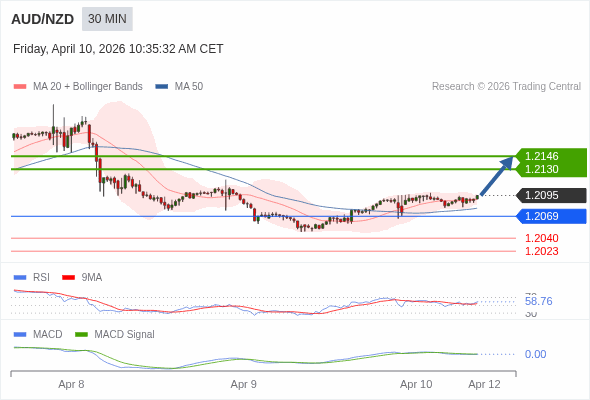Click the MACD legend label
Image resolution: width=590 pixels, height=400 pixels.
(47, 335)
